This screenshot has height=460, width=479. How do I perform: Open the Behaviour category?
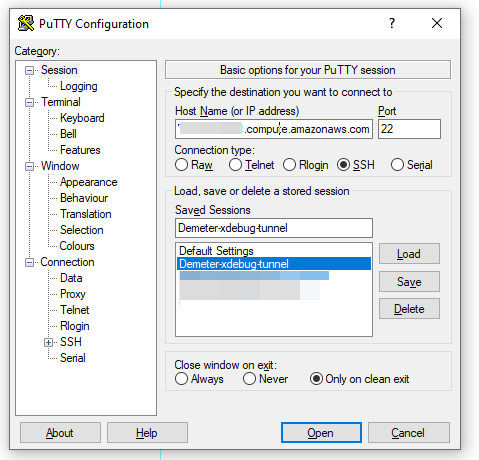(84, 198)
